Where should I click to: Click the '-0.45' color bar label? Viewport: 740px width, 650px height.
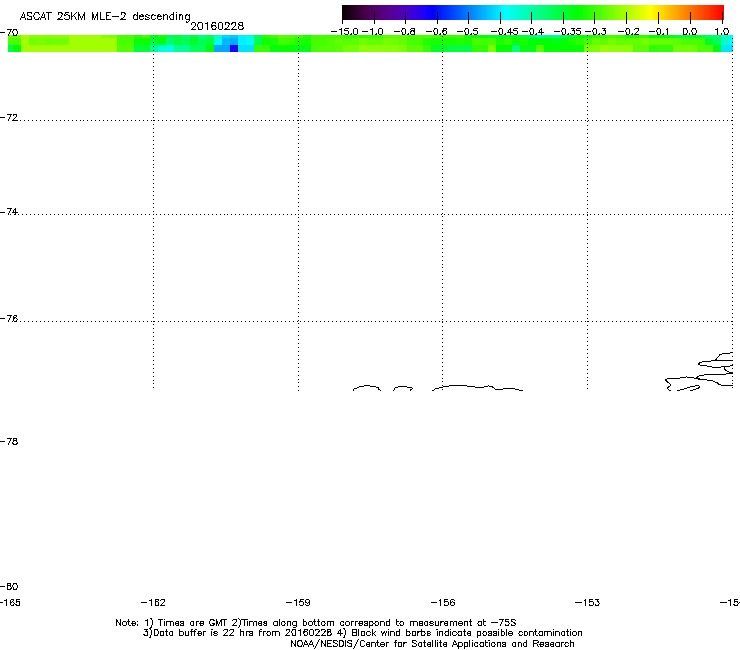click(505, 32)
